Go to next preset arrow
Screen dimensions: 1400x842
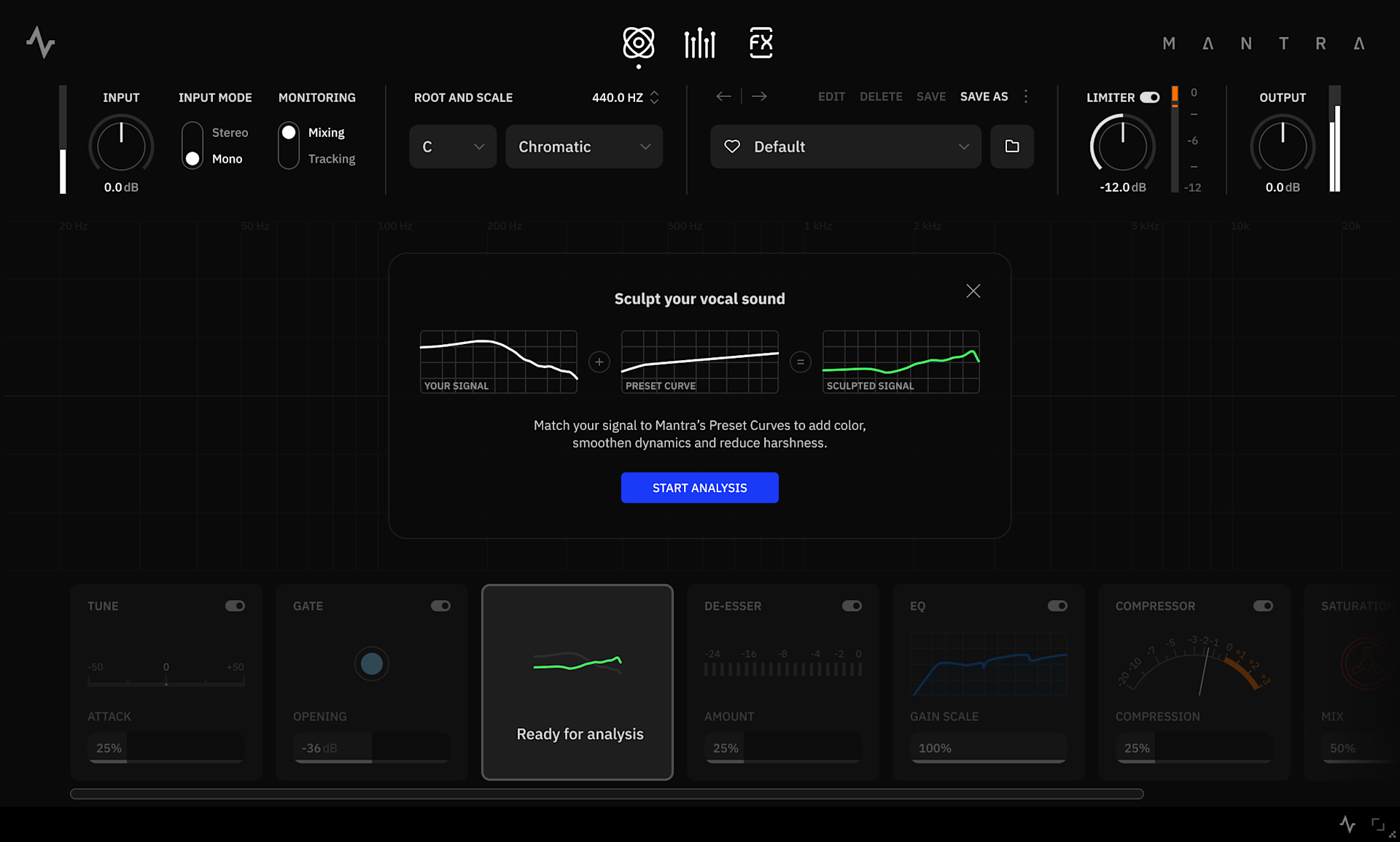759,96
